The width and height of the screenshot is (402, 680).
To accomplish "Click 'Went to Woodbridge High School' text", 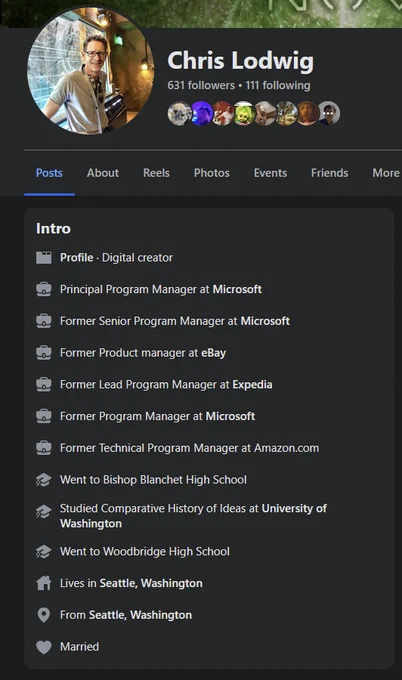I will pyautogui.click(x=145, y=551).
